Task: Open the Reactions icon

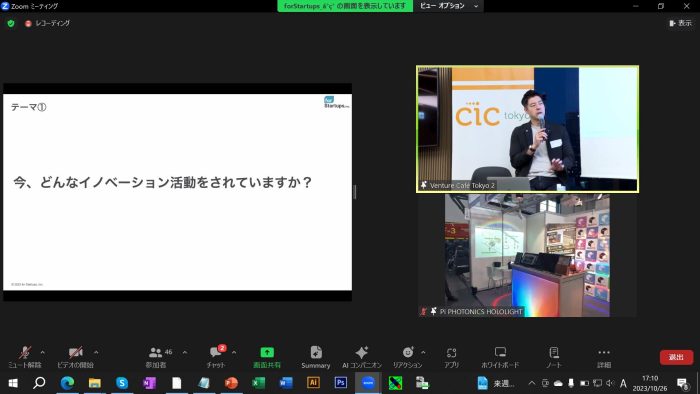Action: tap(408, 357)
